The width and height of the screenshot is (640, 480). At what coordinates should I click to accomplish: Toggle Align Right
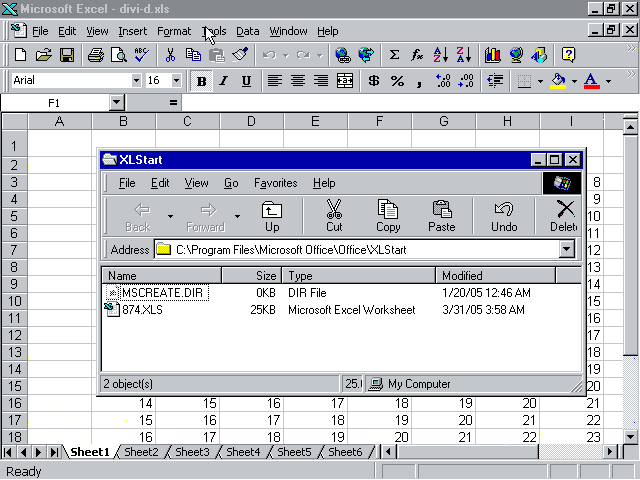click(x=321, y=81)
